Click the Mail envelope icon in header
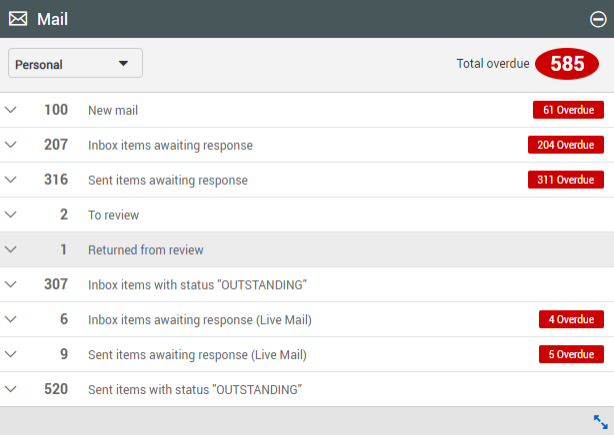 pyautogui.click(x=18, y=19)
